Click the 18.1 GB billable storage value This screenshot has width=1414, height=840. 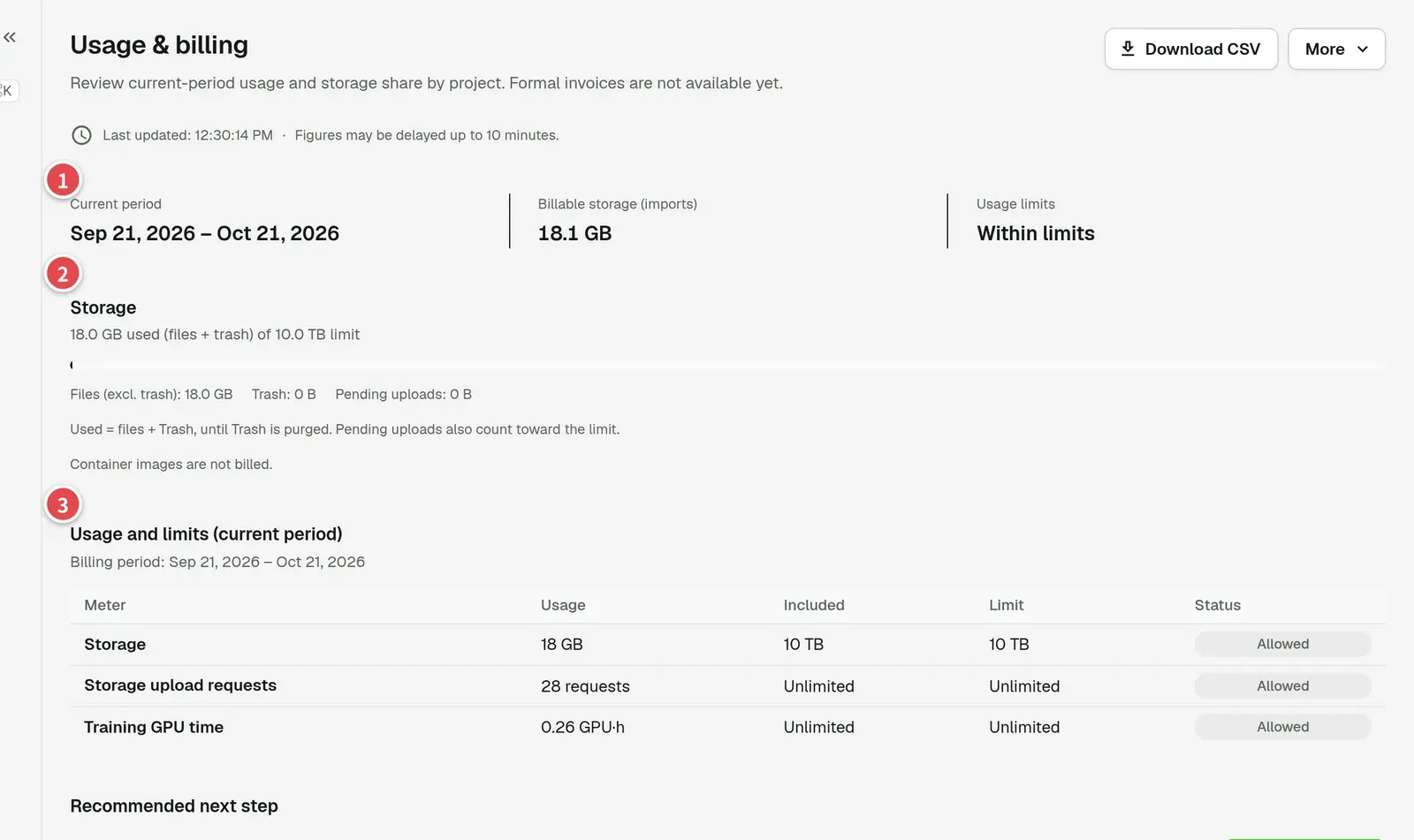(574, 233)
